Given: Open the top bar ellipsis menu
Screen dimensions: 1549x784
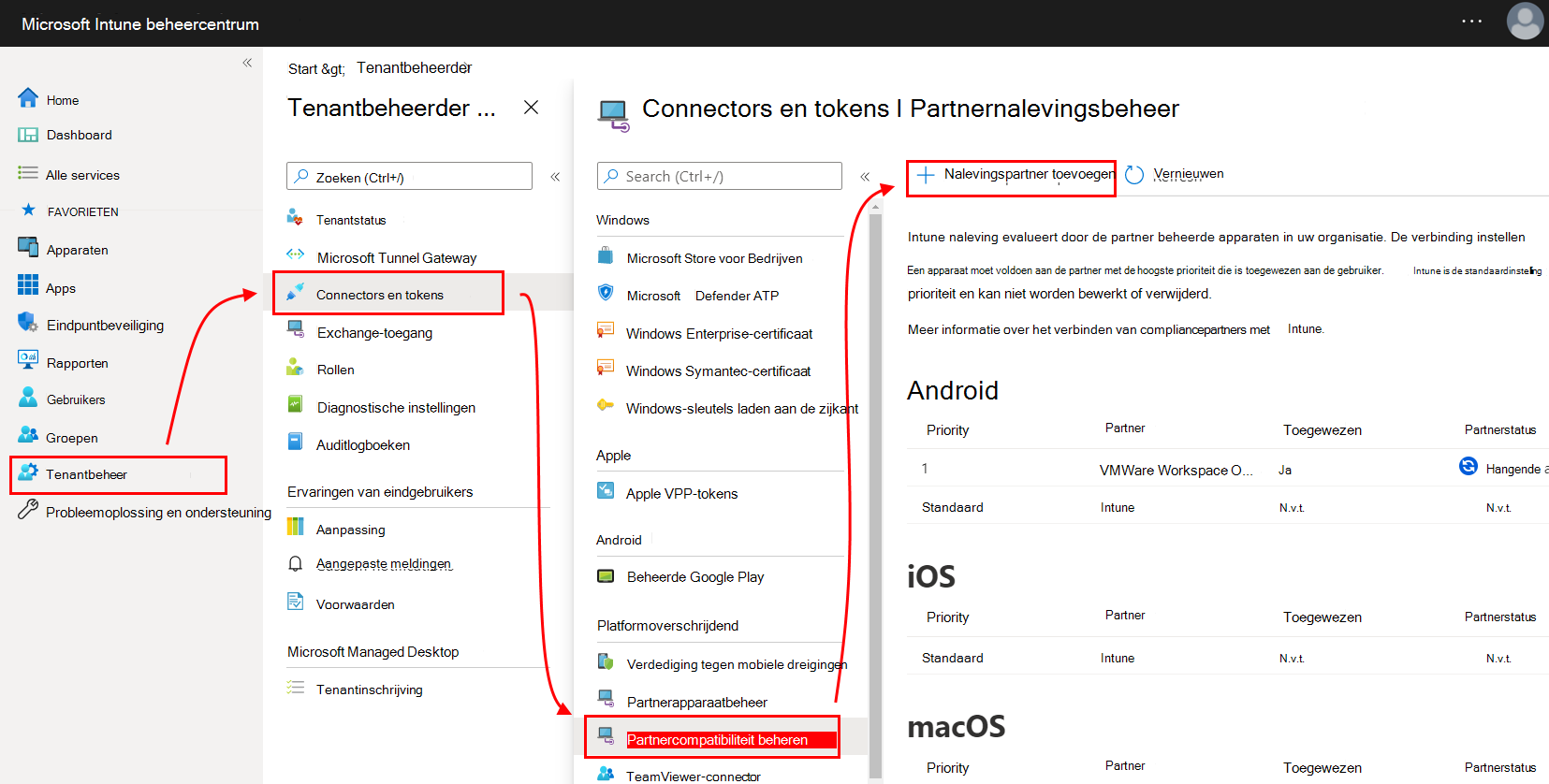Looking at the screenshot, I should click(1472, 21).
